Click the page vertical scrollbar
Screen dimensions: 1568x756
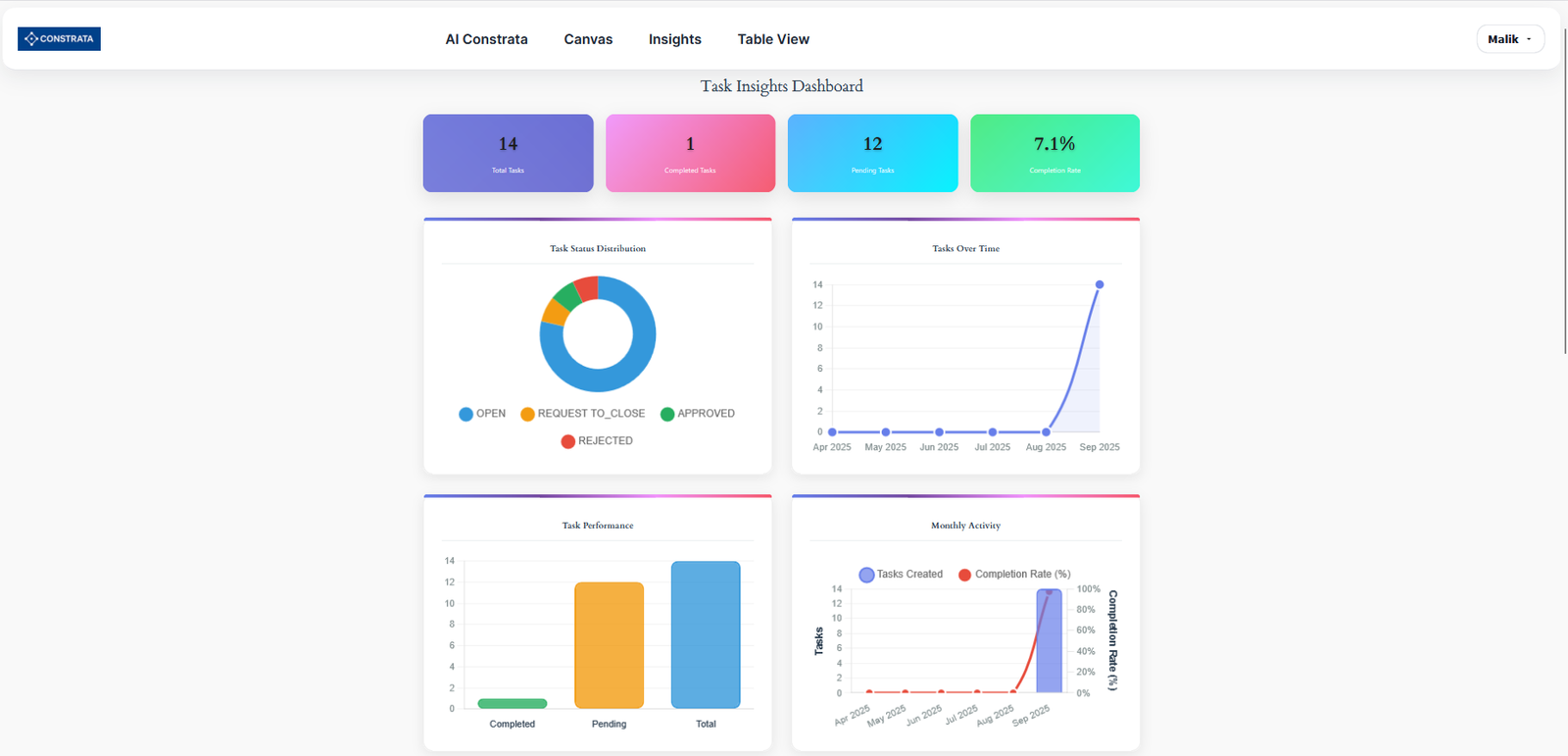pyautogui.click(x=1564, y=196)
